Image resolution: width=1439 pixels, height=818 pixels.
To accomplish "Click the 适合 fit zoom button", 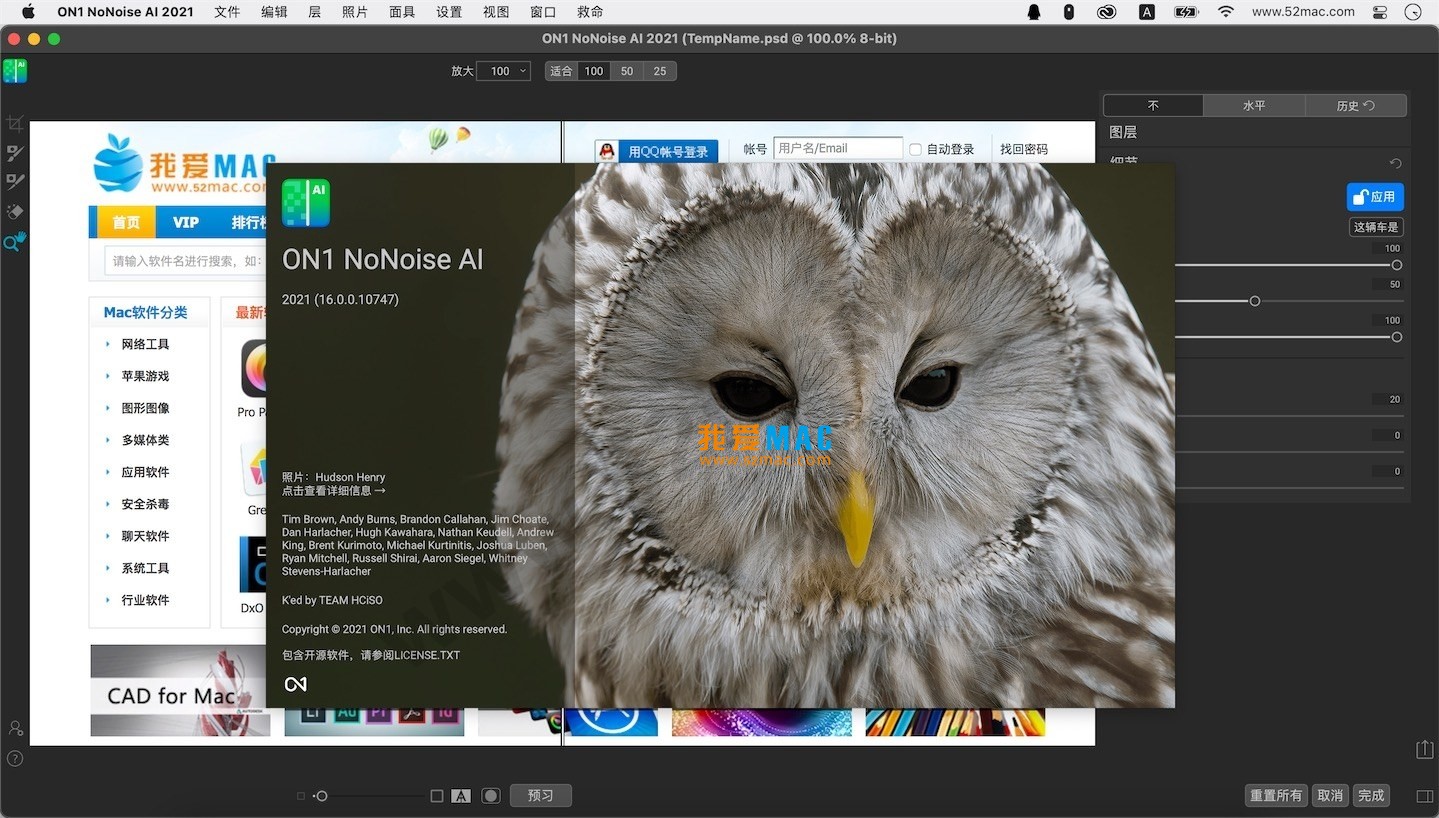I will [x=561, y=71].
